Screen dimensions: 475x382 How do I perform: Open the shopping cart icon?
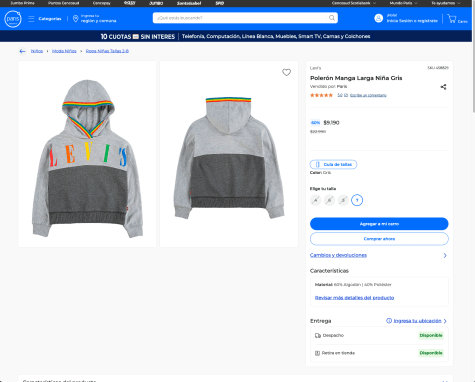pyautogui.click(x=452, y=19)
